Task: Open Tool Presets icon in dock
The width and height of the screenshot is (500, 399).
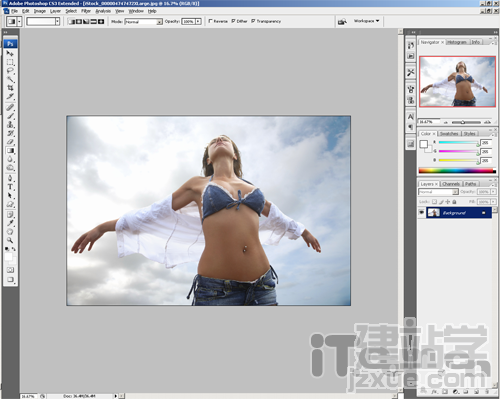Action: coord(411,72)
